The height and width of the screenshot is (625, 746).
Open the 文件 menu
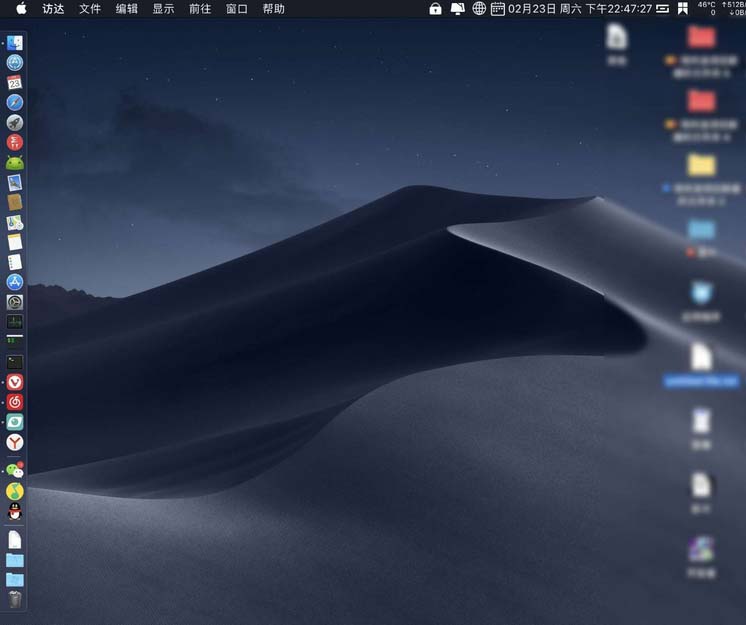point(90,9)
